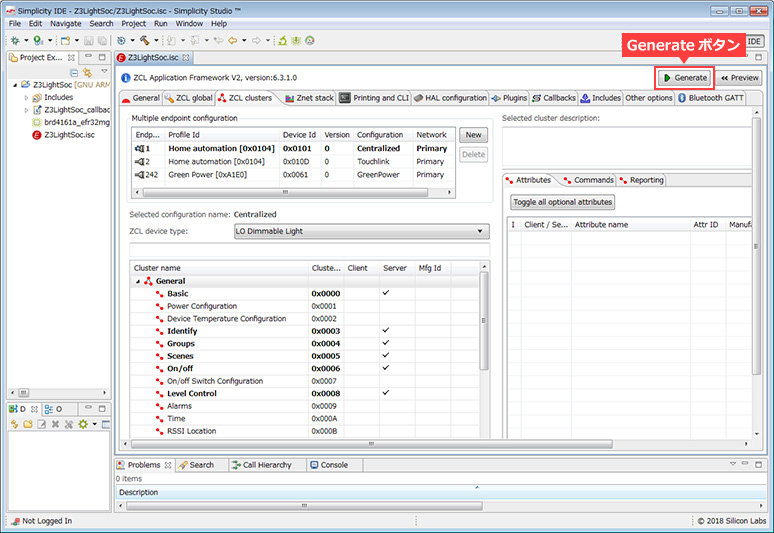The width and height of the screenshot is (774, 533).
Task: Click the Problems view horizontal scrollbar
Action: [x=304, y=506]
